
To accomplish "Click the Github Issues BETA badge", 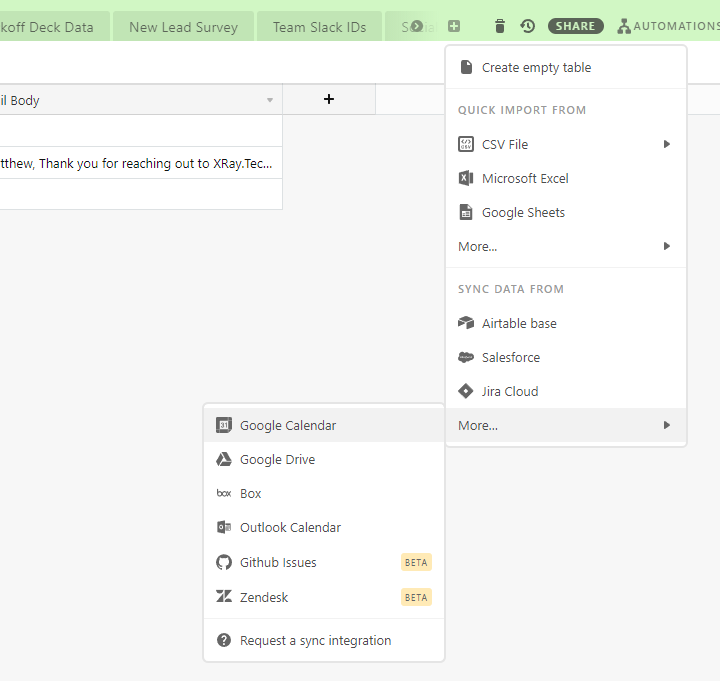I will 416,562.
